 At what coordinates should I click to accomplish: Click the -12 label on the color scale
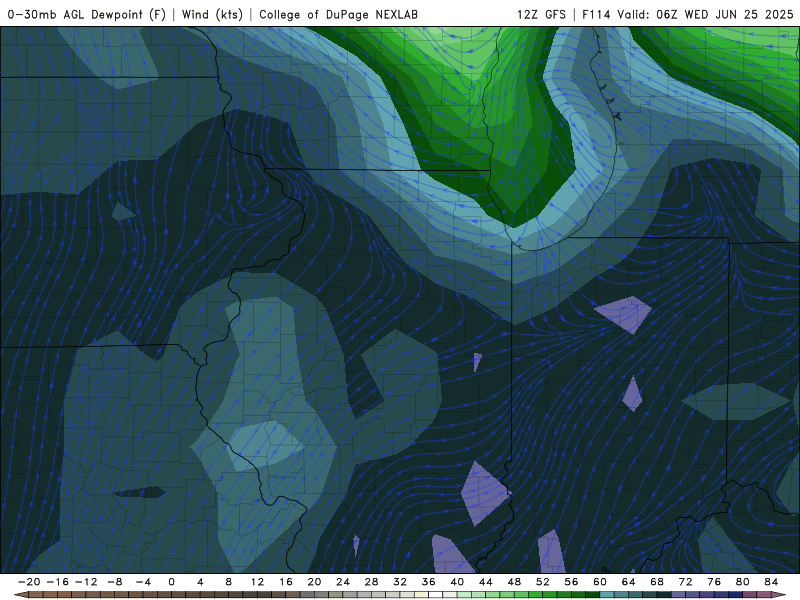(x=86, y=582)
